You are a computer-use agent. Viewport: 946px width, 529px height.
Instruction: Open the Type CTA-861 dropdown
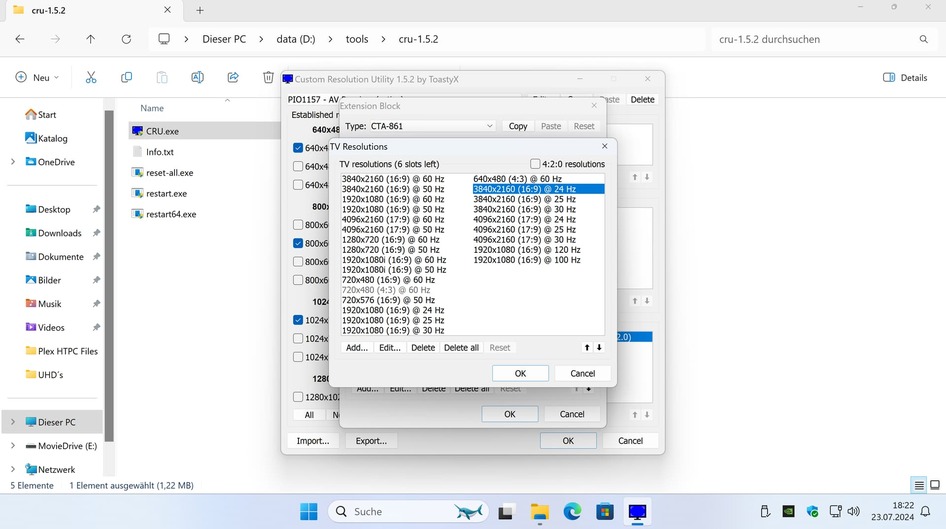click(432, 126)
